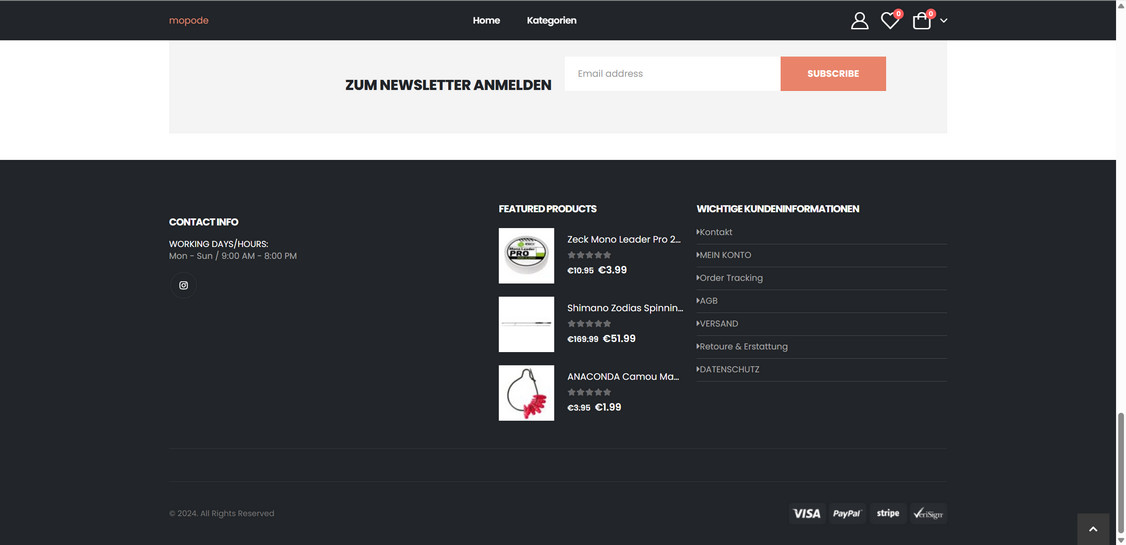Click the mopode logo

click(x=189, y=20)
